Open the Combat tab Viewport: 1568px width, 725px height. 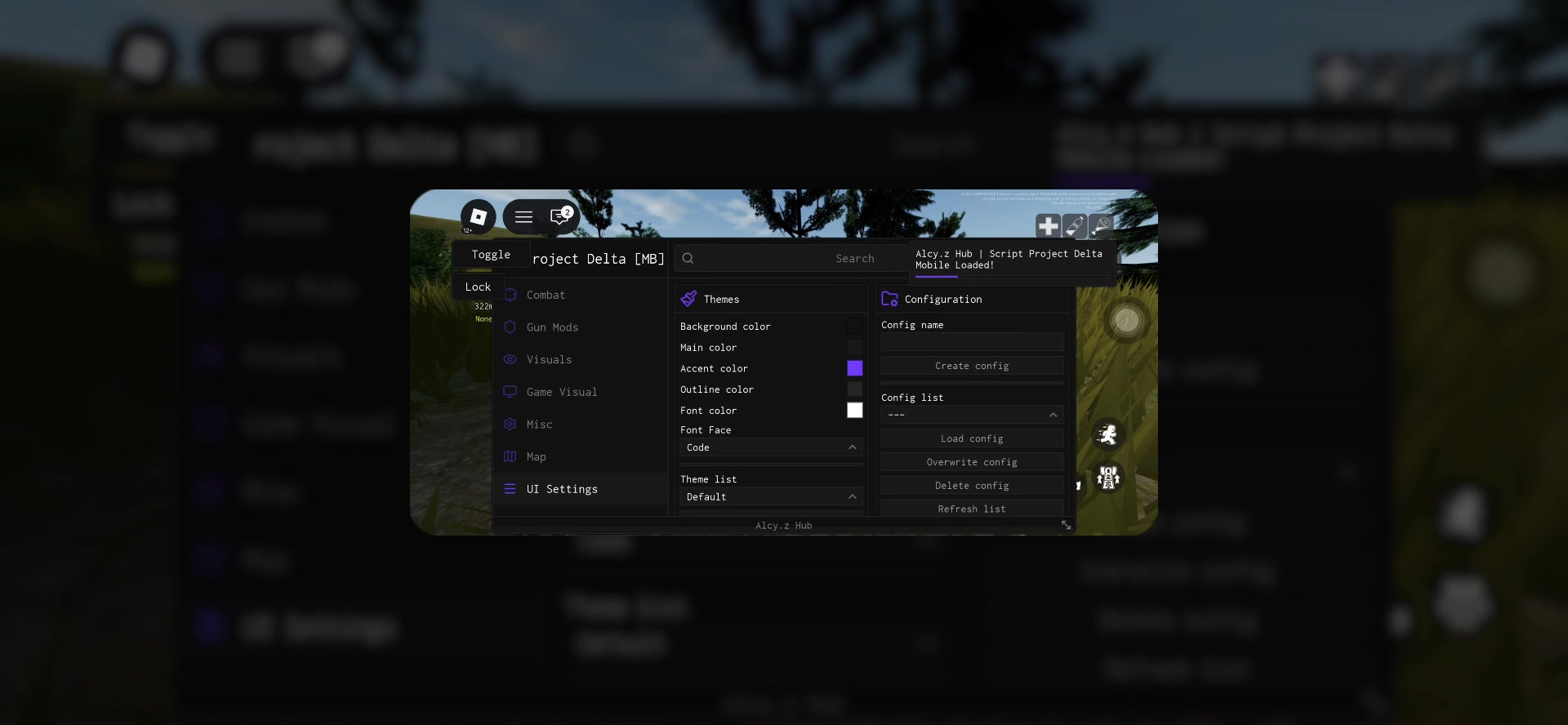point(581,295)
